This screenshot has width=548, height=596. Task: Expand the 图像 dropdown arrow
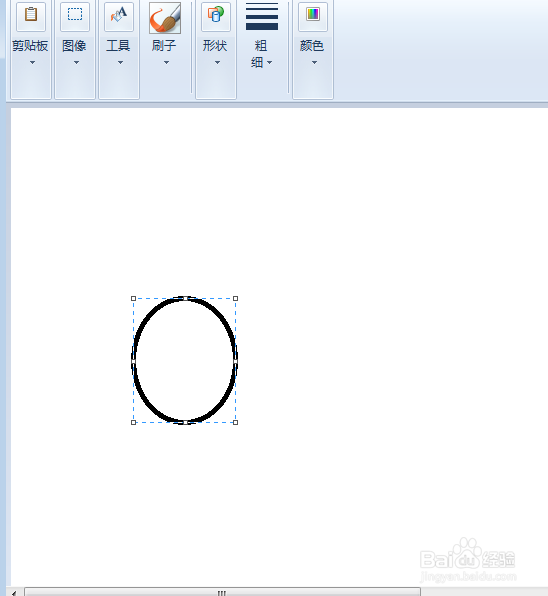[x=76, y=62]
